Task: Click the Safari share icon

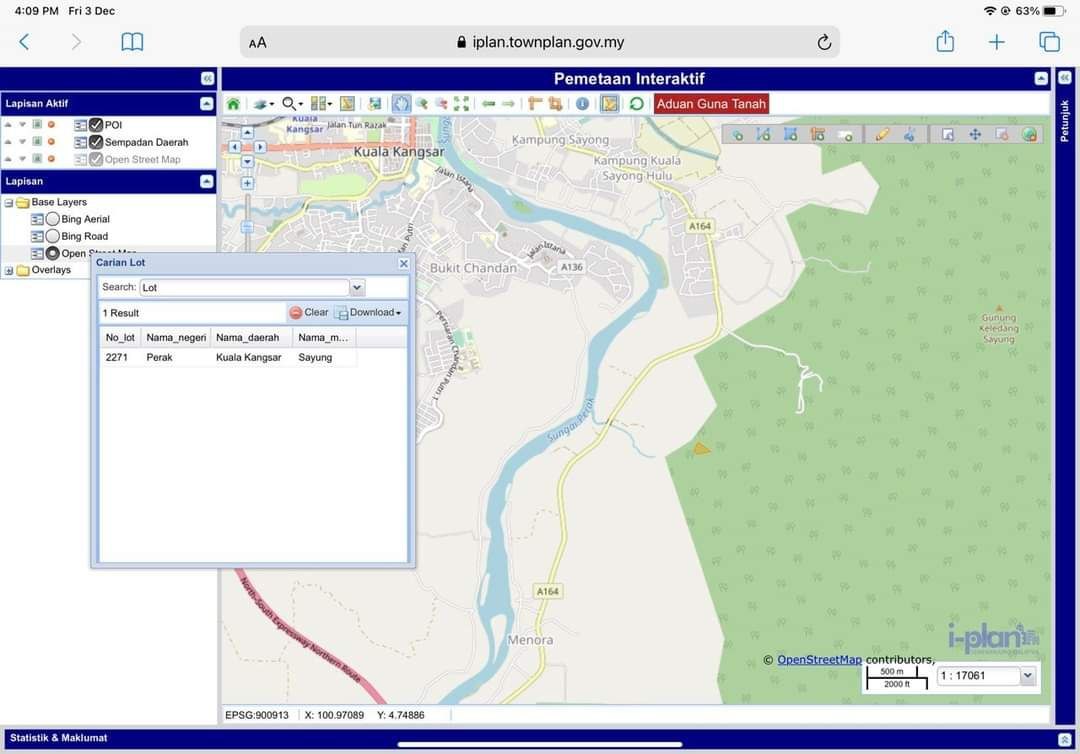Action: pyautogui.click(x=945, y=42)
